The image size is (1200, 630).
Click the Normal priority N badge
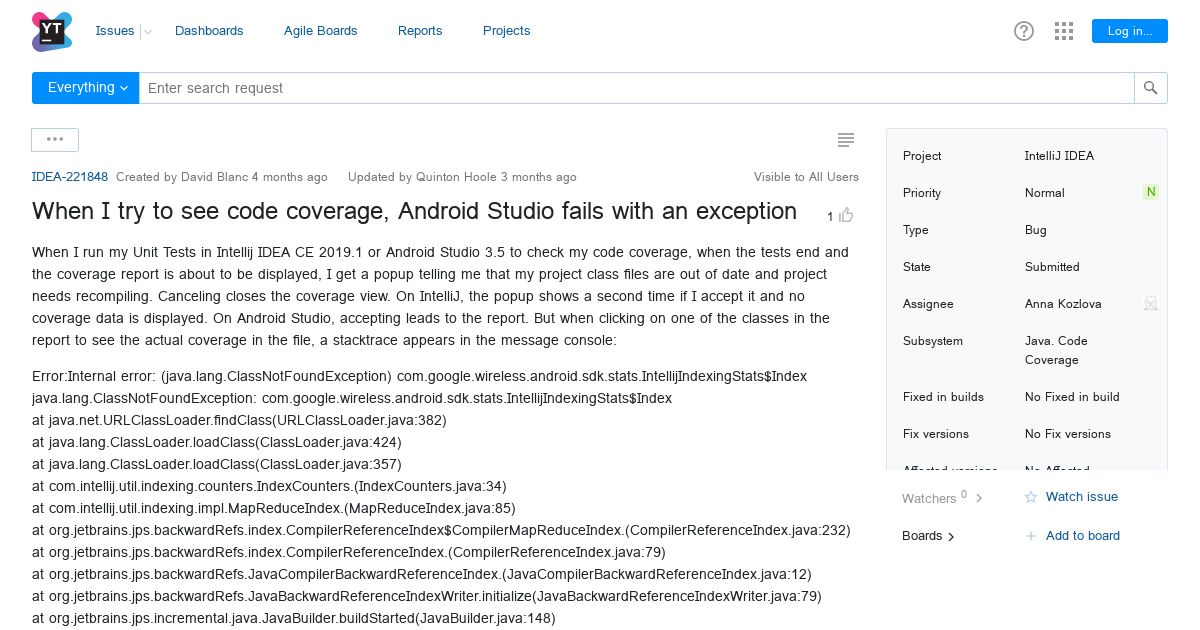[x=1151, y=192]
